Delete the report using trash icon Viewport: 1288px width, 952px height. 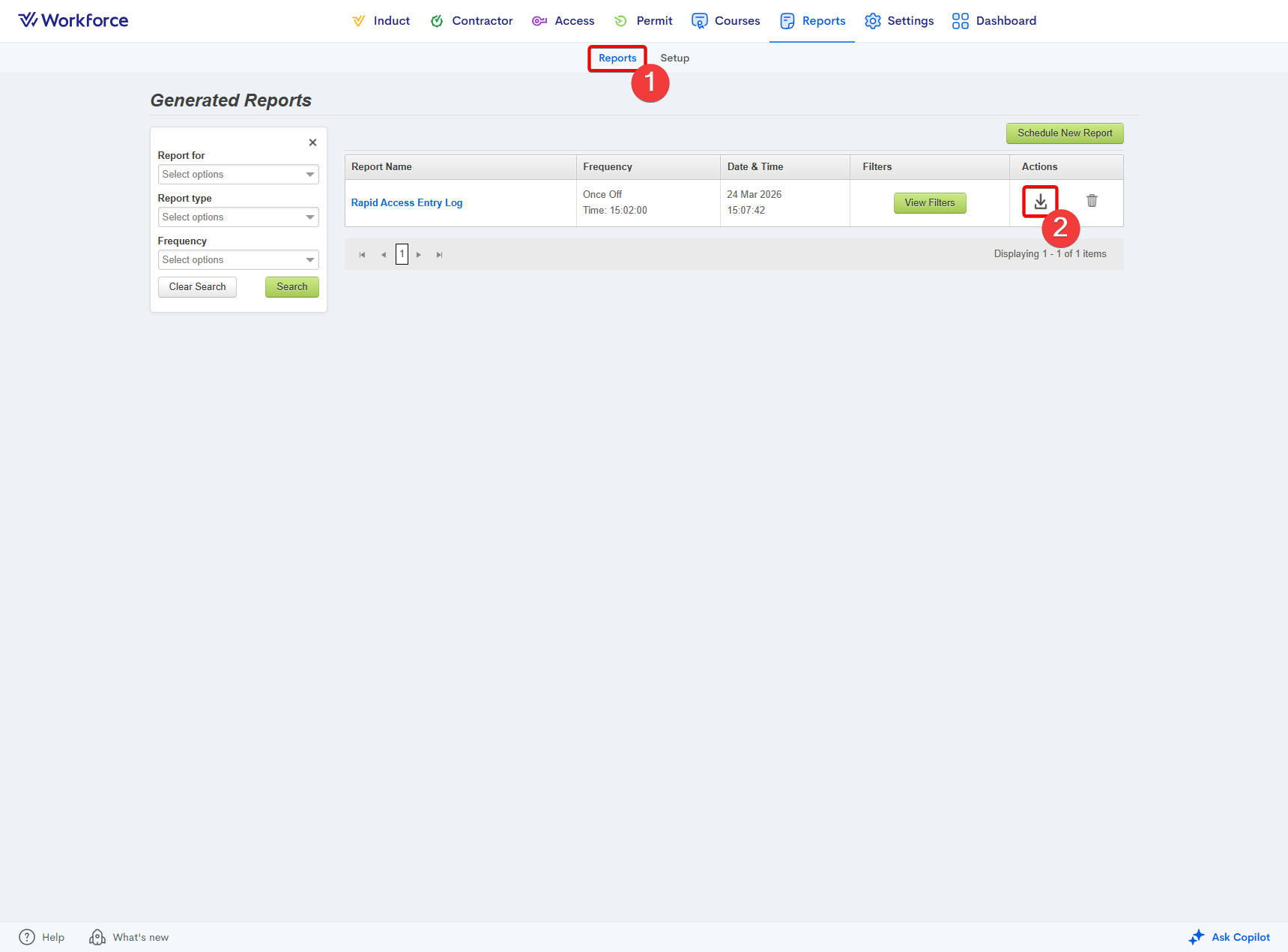(1092, 201)
